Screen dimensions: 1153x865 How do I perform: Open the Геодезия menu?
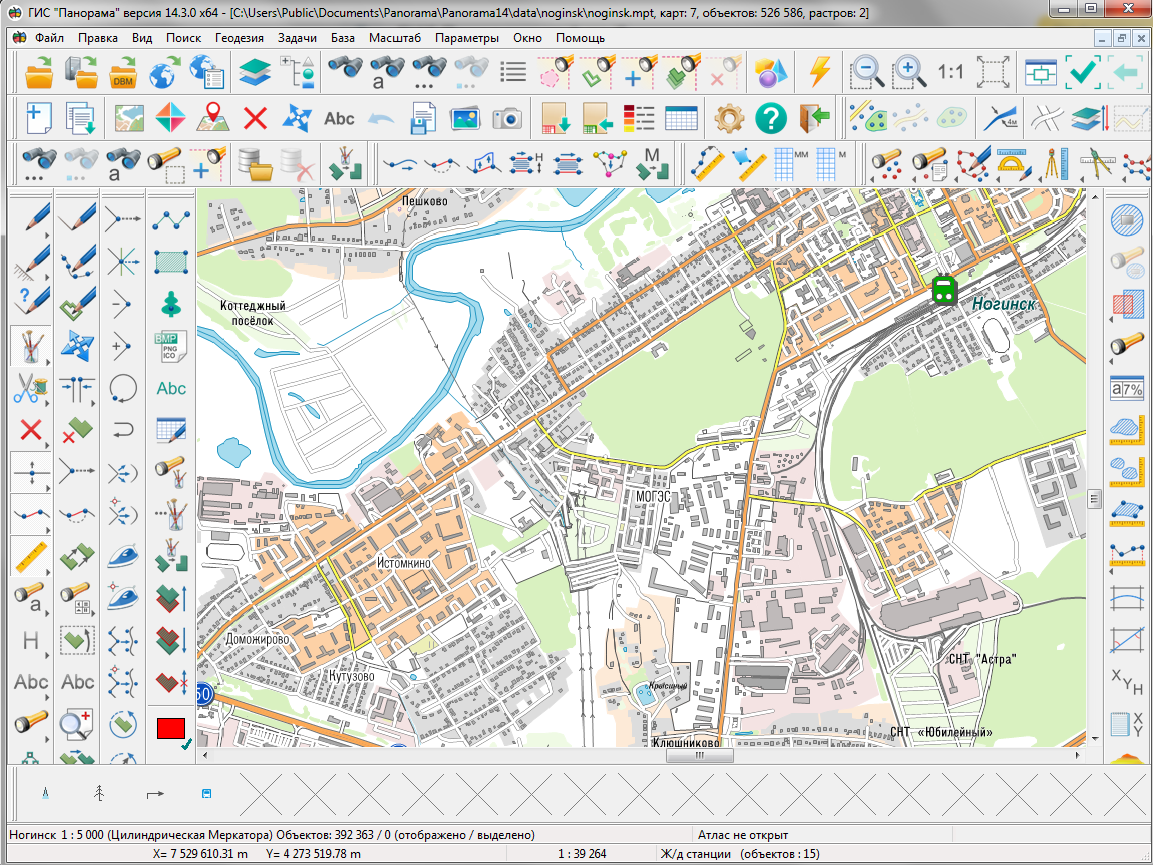pos(239,38)
